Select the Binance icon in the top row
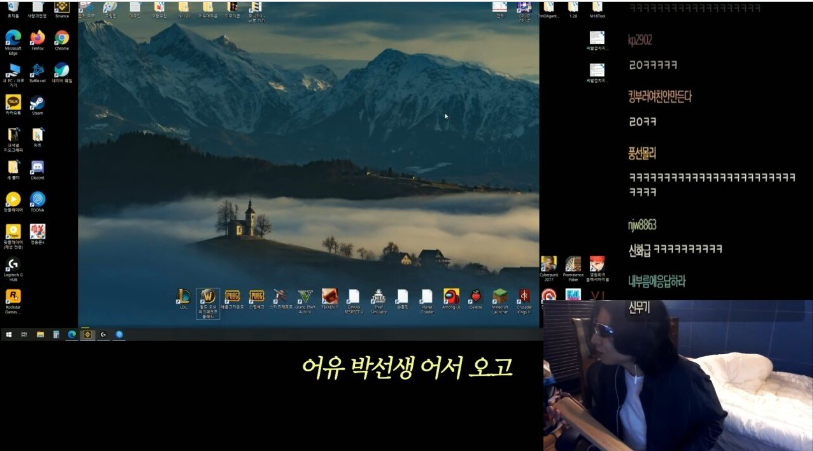813x451 pixels. pyautogui.click(x=62, y=9)
